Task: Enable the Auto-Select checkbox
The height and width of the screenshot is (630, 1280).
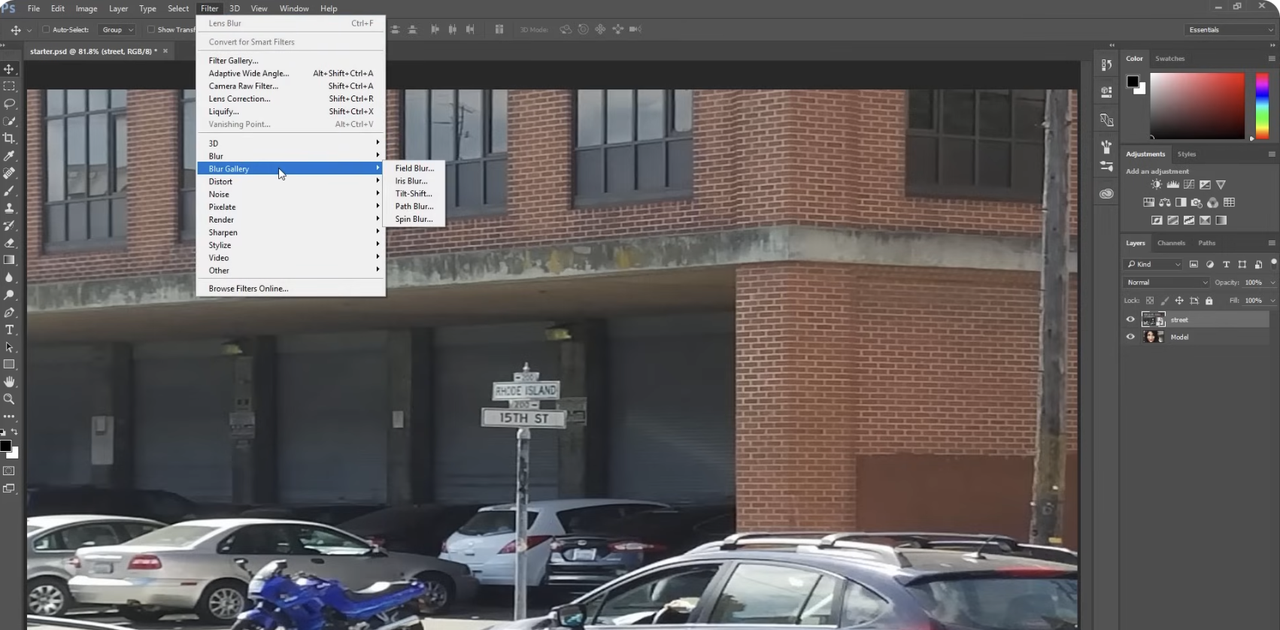Action: 46,30
